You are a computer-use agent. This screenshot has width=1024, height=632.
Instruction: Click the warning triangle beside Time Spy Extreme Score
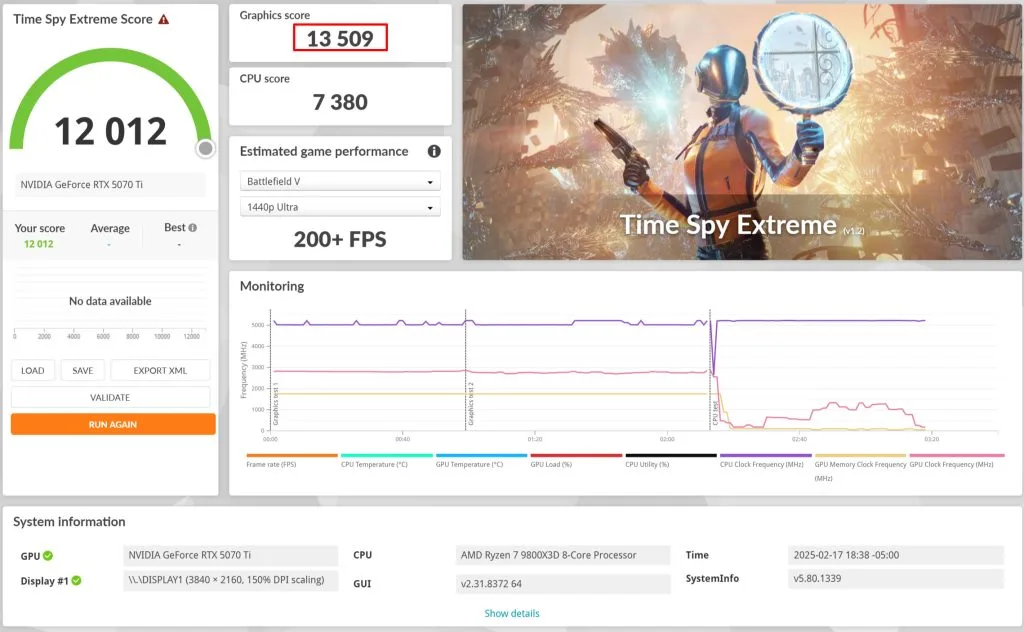click(164, 20)
